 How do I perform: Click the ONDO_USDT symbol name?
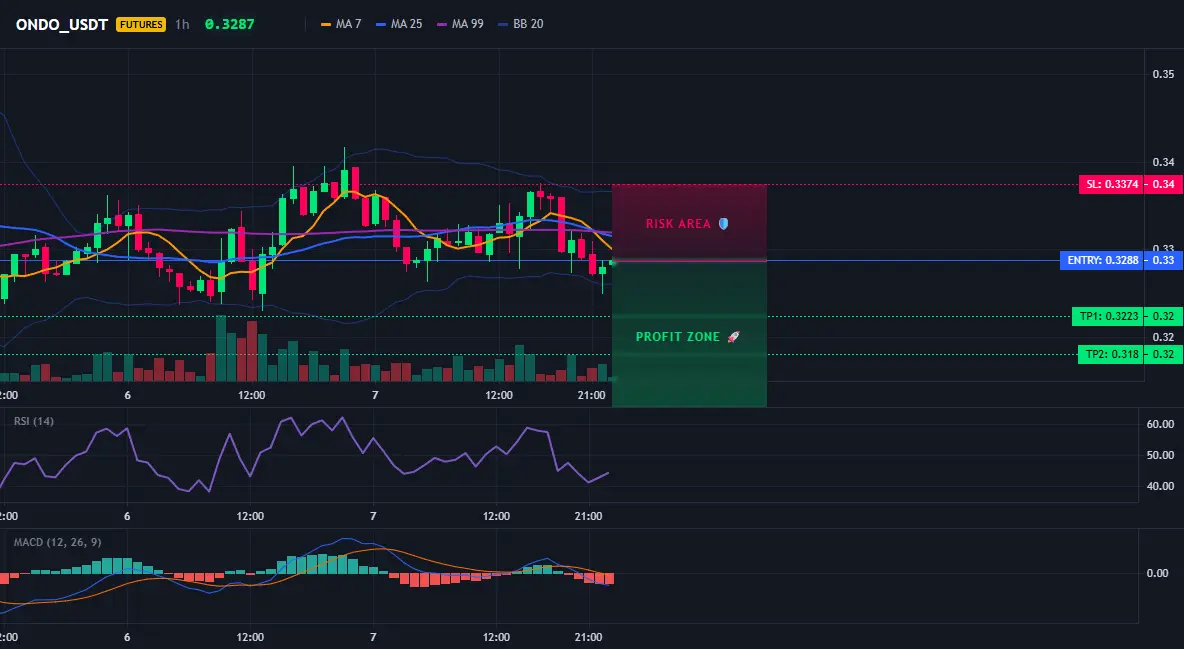[x=63, y=24]
